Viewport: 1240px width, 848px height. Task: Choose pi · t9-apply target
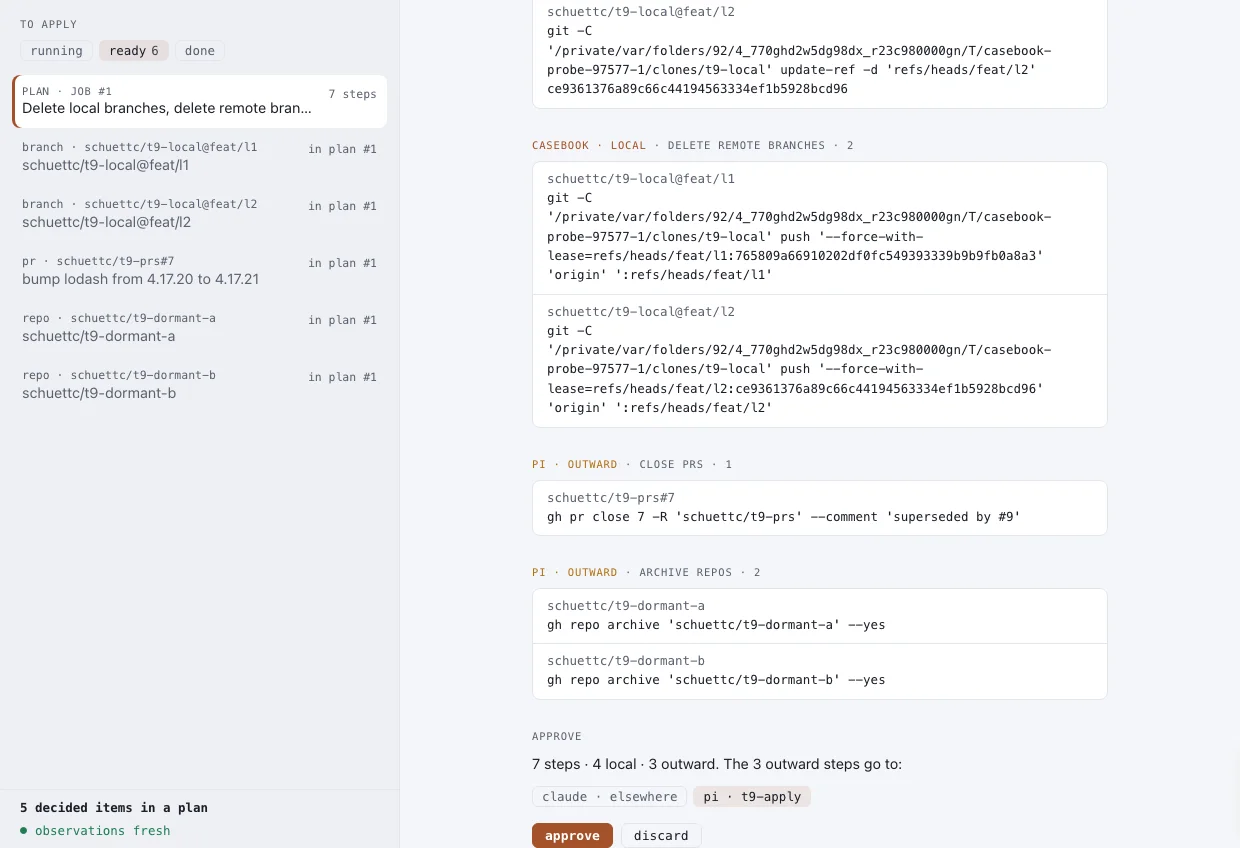[x=752, y=797]
